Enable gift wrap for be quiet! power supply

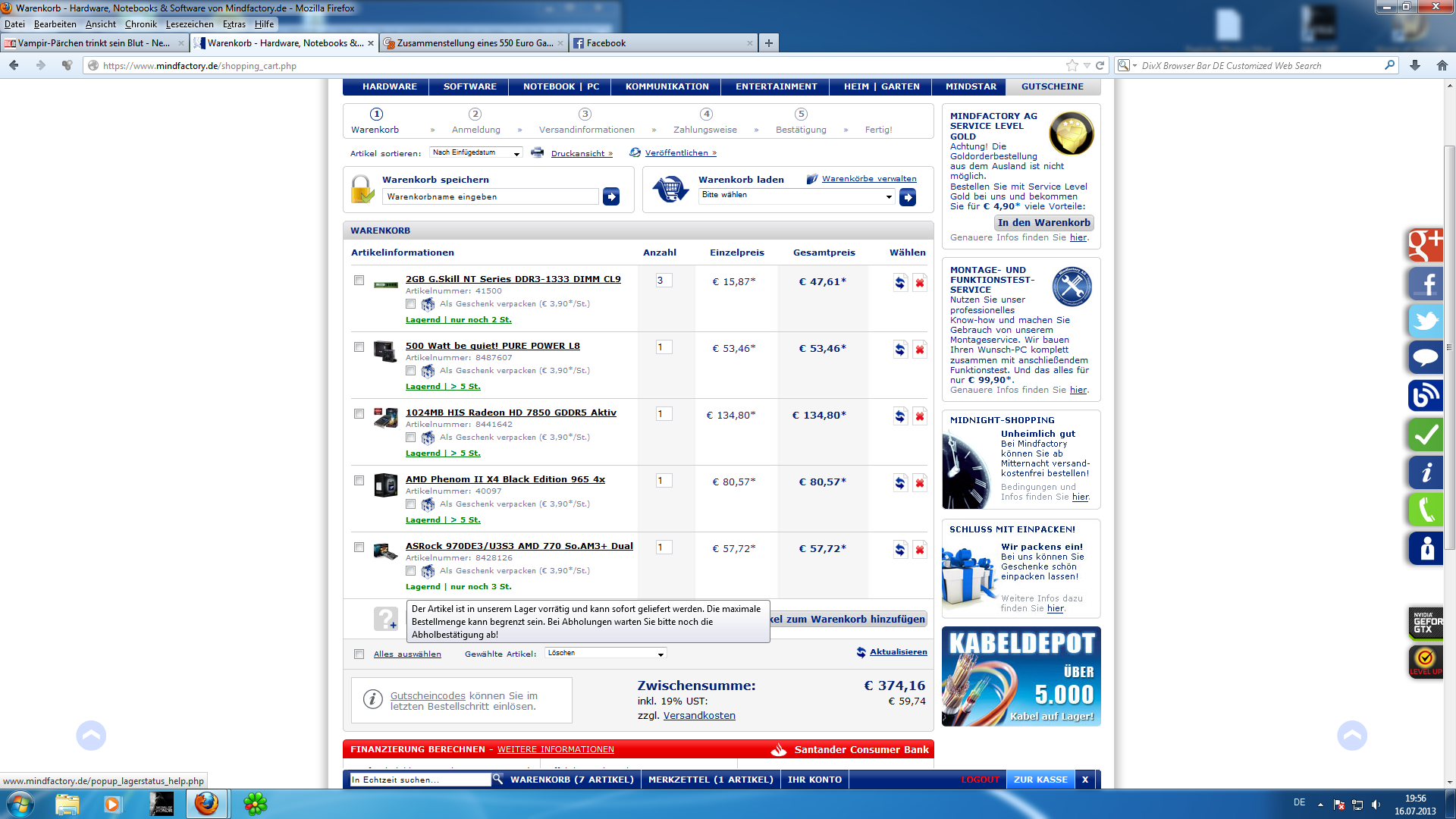(x=410, y=371)
